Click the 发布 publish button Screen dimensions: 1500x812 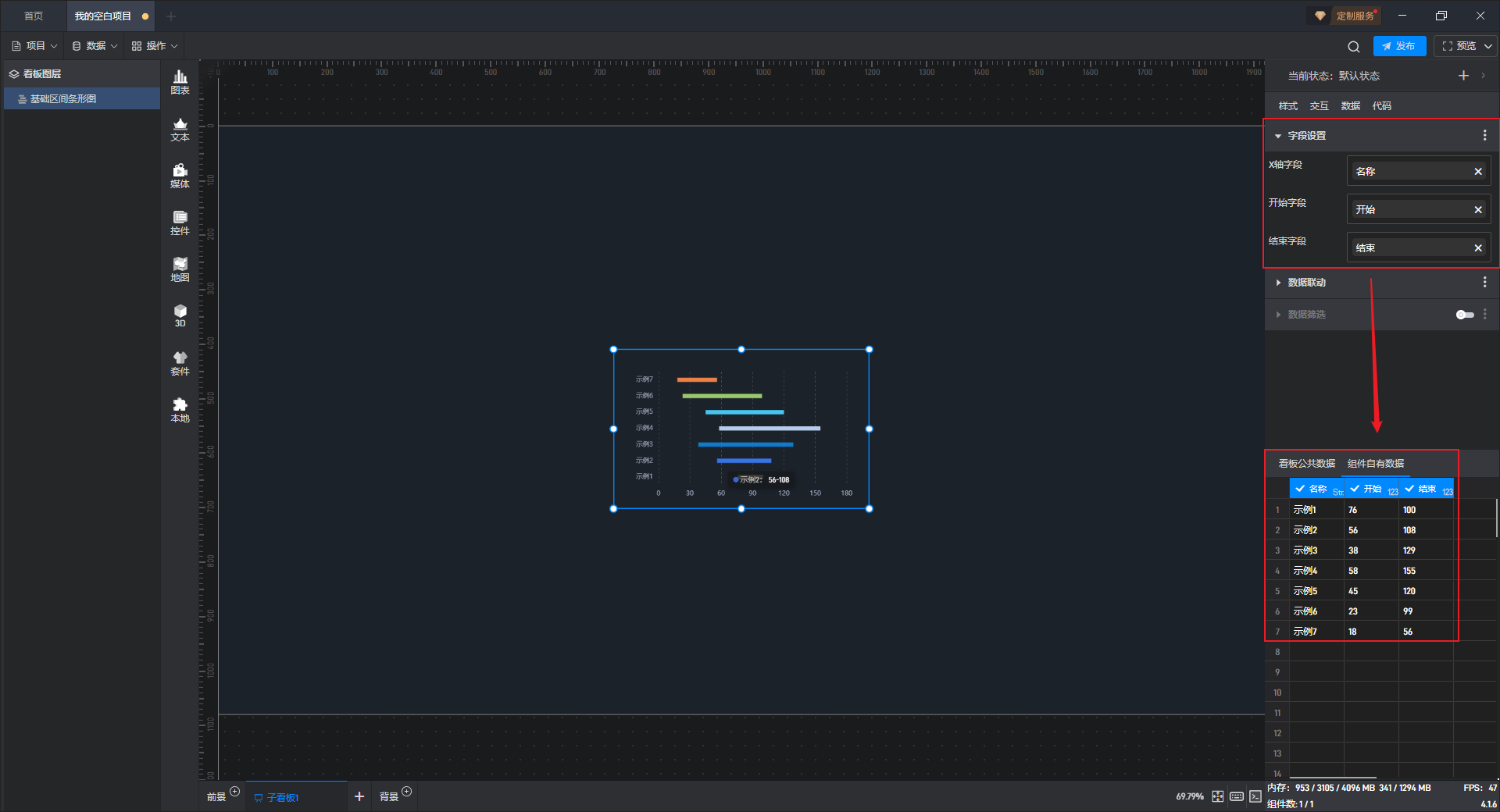[x=1398, y=46]
